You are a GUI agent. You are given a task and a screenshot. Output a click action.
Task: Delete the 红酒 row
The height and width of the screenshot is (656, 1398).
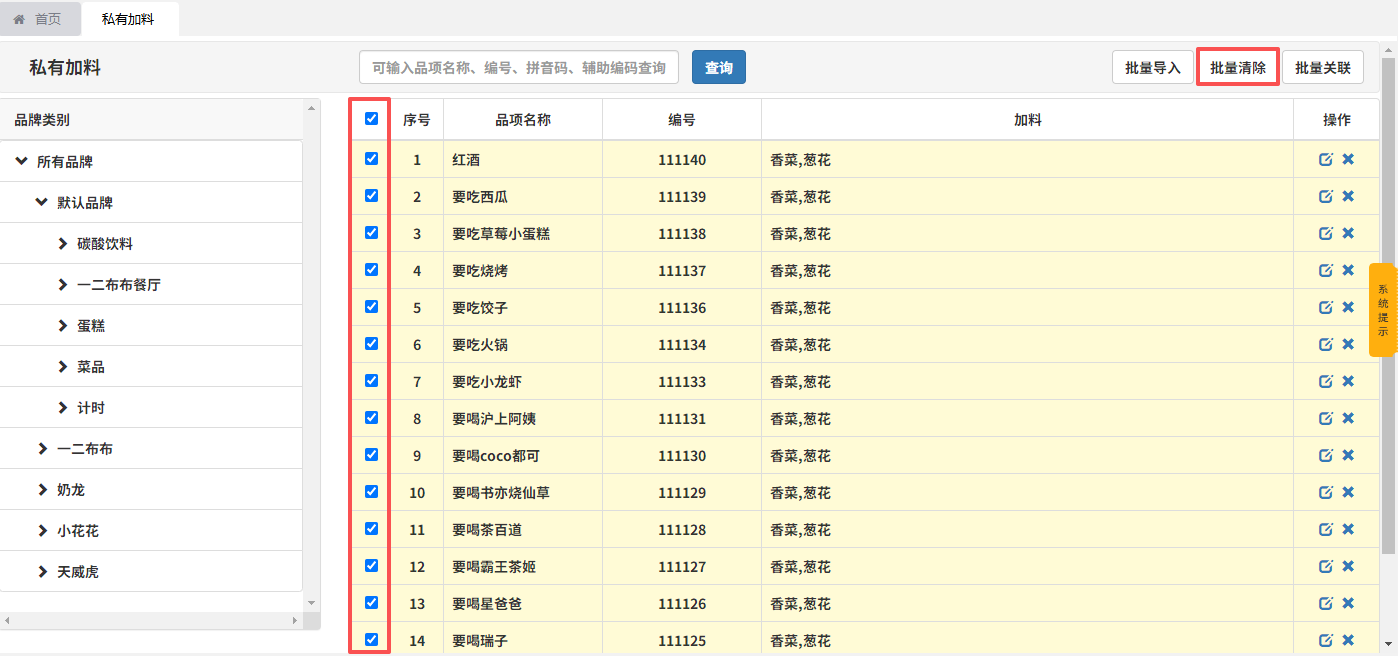coord(1348,159)
